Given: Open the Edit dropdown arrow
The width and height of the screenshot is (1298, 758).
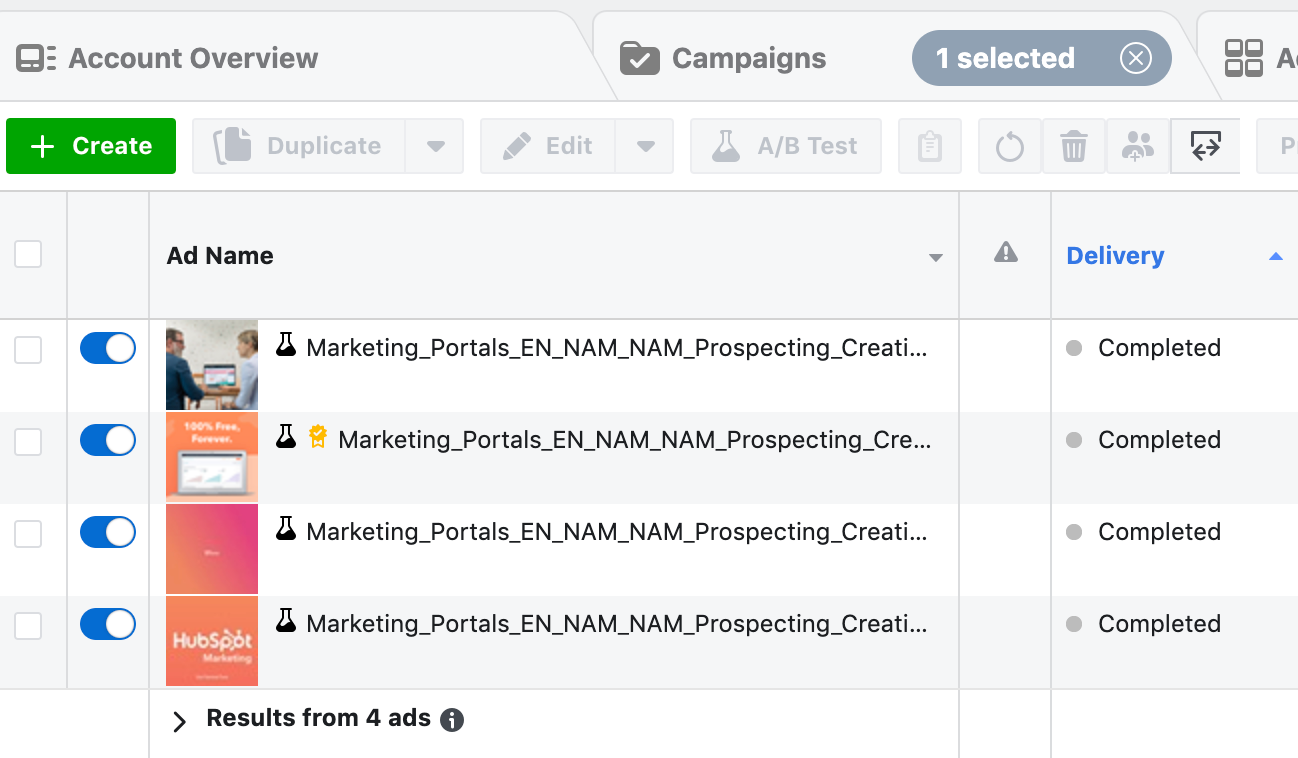Looking at the screenshot, I should point(645,147).
